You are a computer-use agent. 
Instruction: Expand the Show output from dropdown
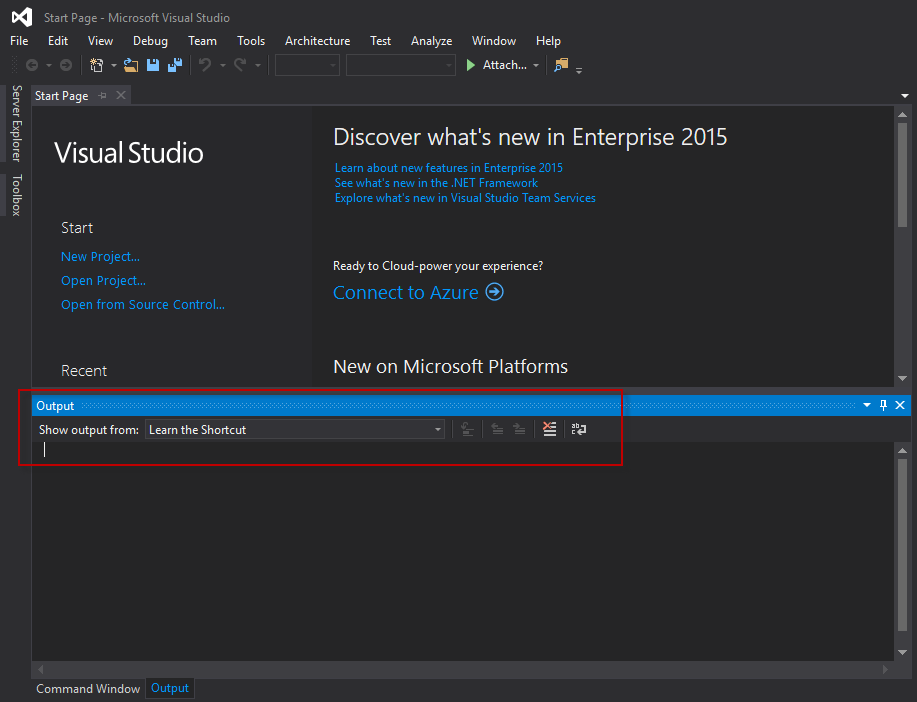coord(438,430)
